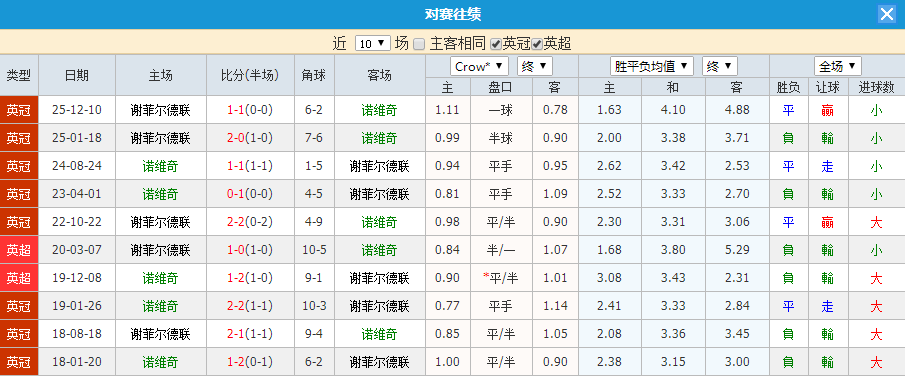The height and width of the screenshot is (376, 905).
Task: Open score 1-1(0-0) of 25-12-10 match
Action: (250, 110)
